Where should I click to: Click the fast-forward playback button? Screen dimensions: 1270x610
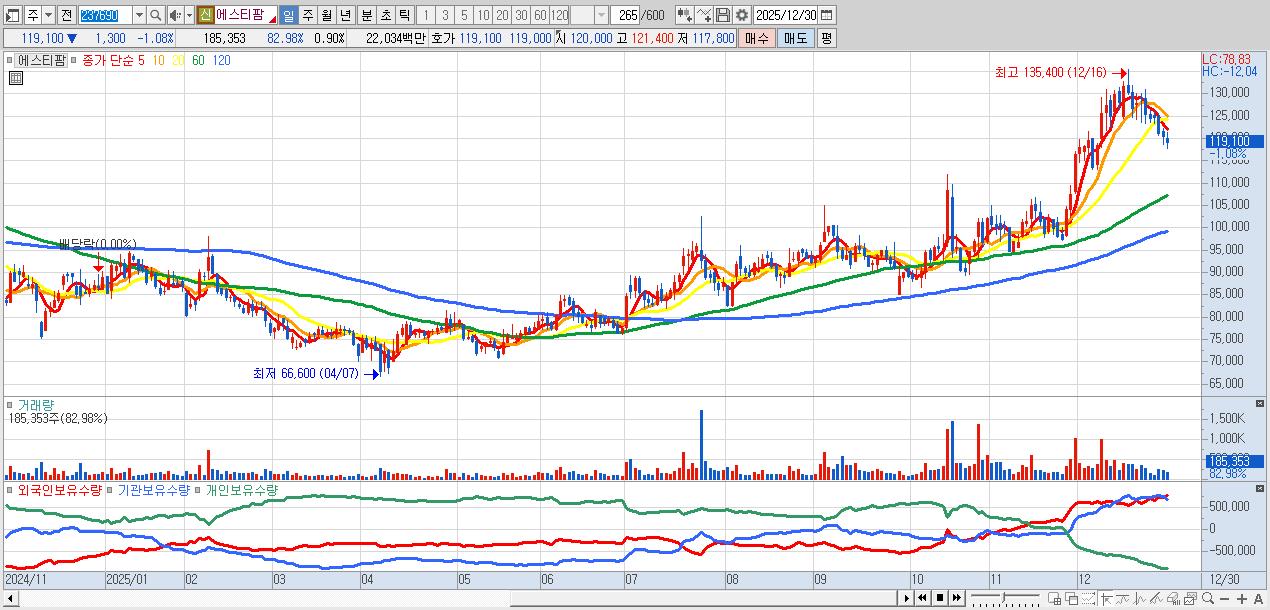pyautogui.click(x=957, y=598)
